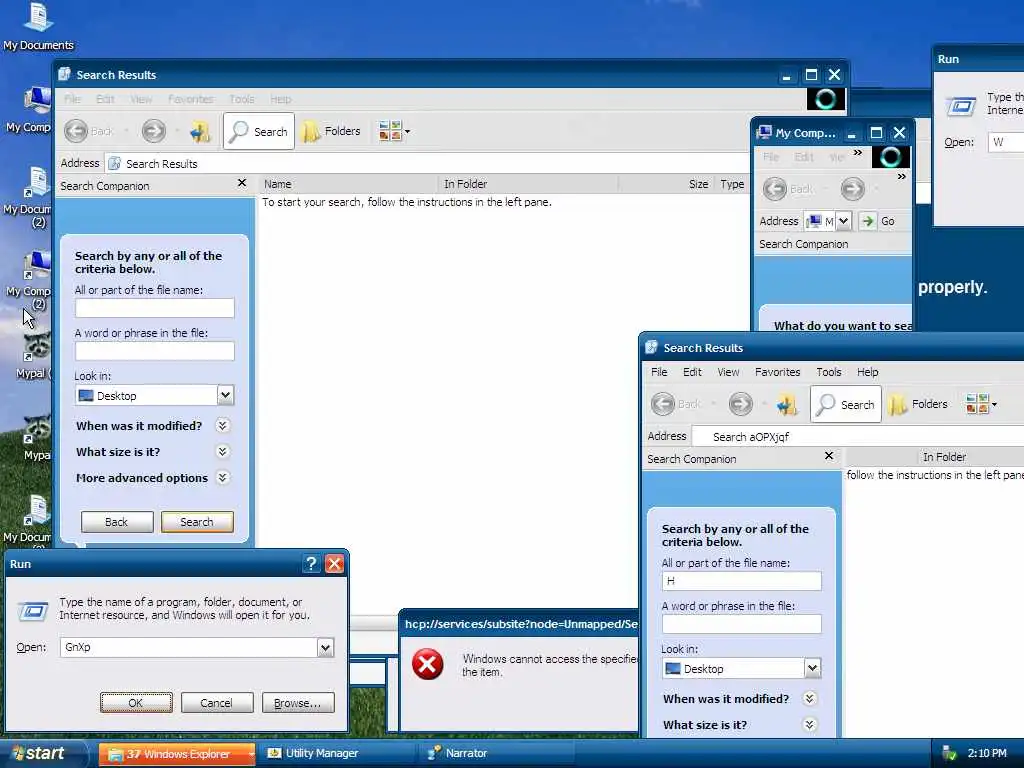
Task: Click the system tray icon beside the clock
Action: pyautogui.click(x=949, y=754)
